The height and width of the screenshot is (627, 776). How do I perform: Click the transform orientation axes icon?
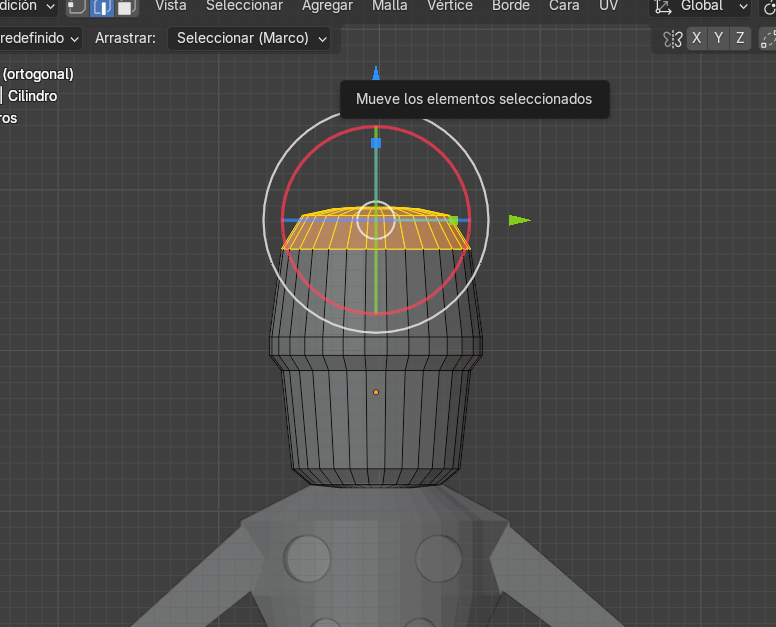pos(663,7)
